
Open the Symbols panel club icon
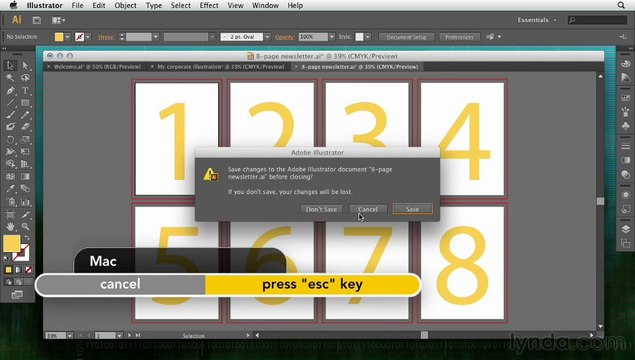[625, 126]
